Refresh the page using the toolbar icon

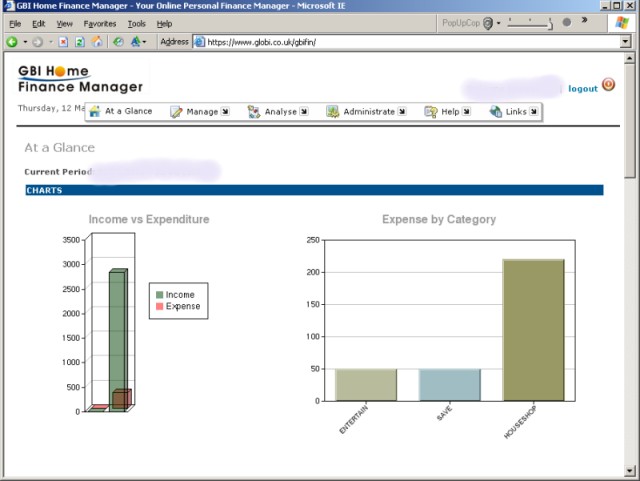80,42
